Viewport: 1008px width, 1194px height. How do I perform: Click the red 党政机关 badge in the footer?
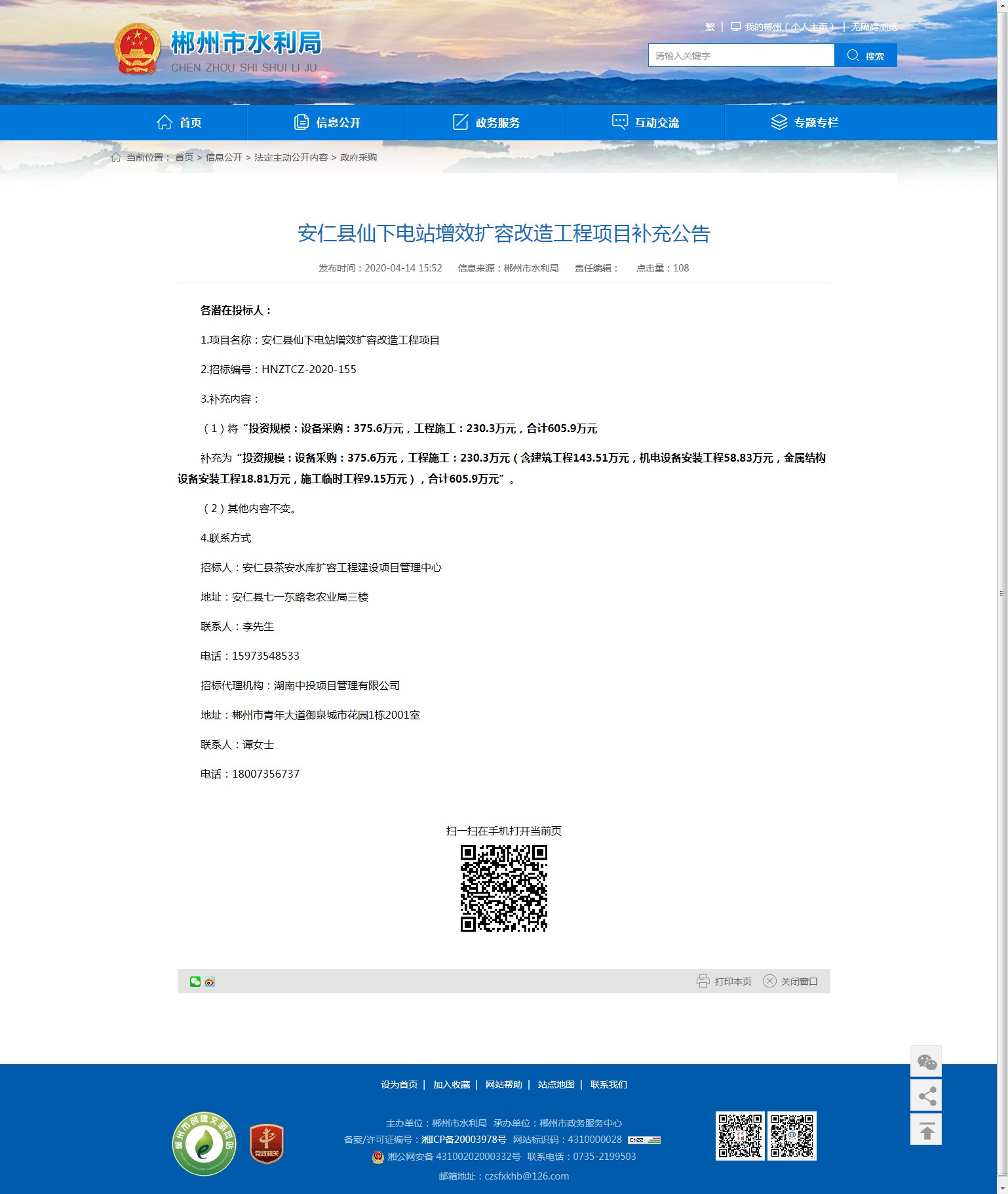[267, 1144]
